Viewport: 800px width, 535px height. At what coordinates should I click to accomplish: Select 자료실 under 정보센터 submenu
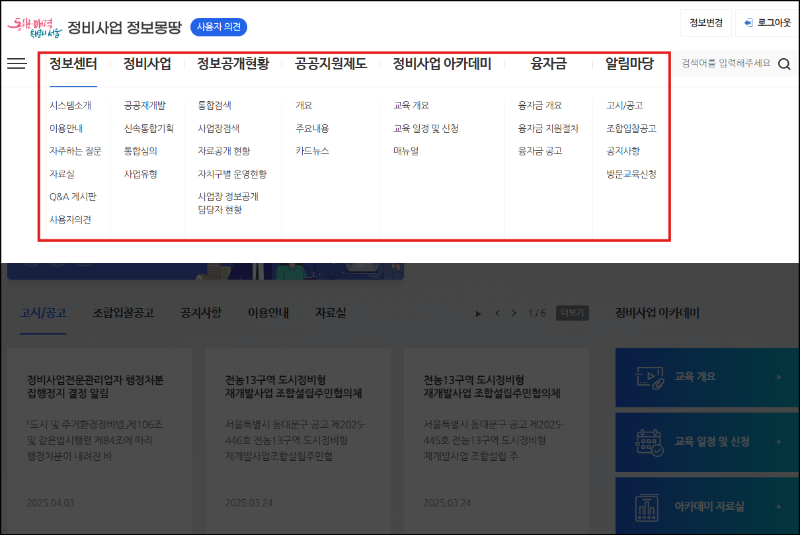click(x=62, y=174)
